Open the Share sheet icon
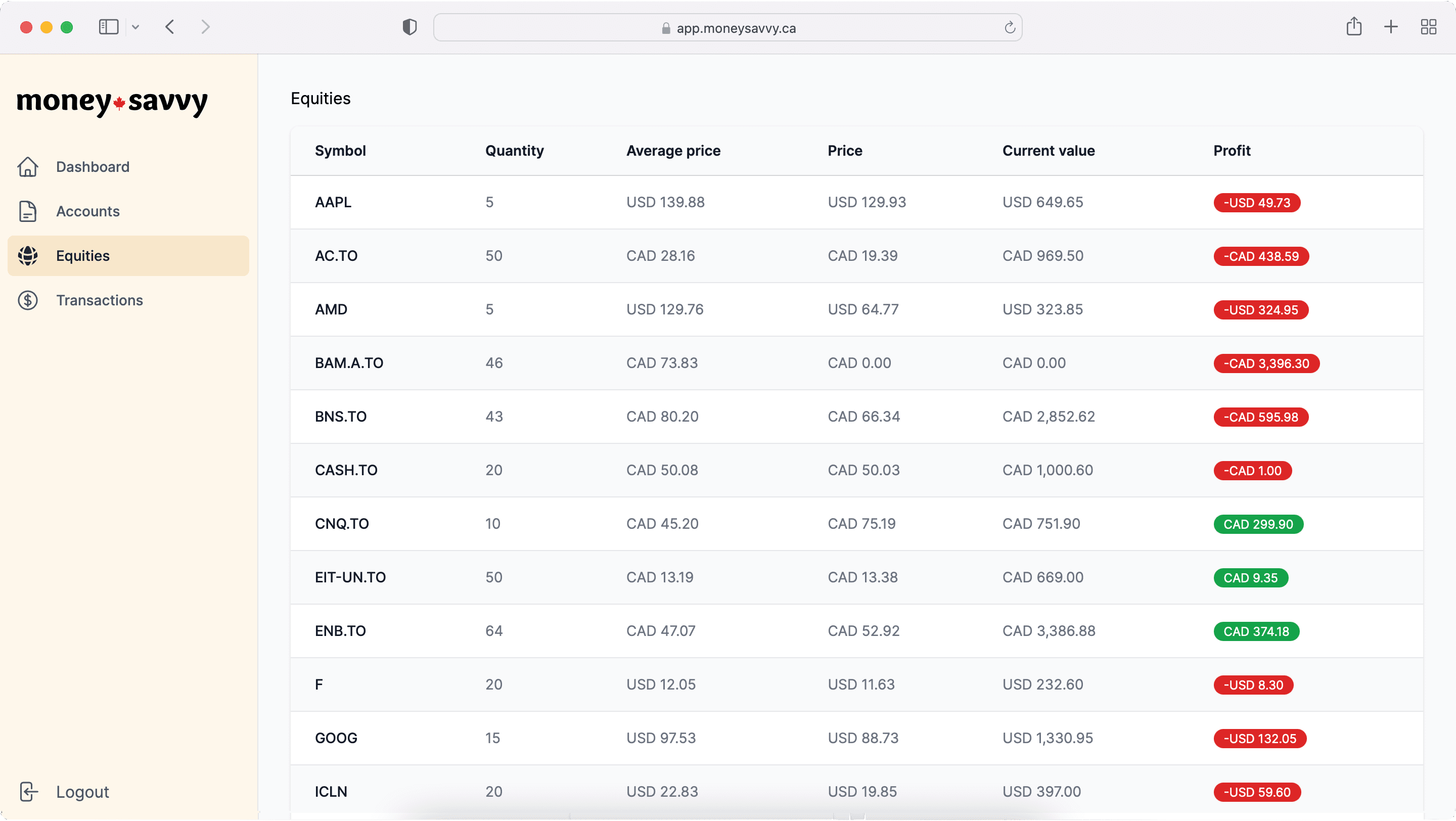 1354,27
